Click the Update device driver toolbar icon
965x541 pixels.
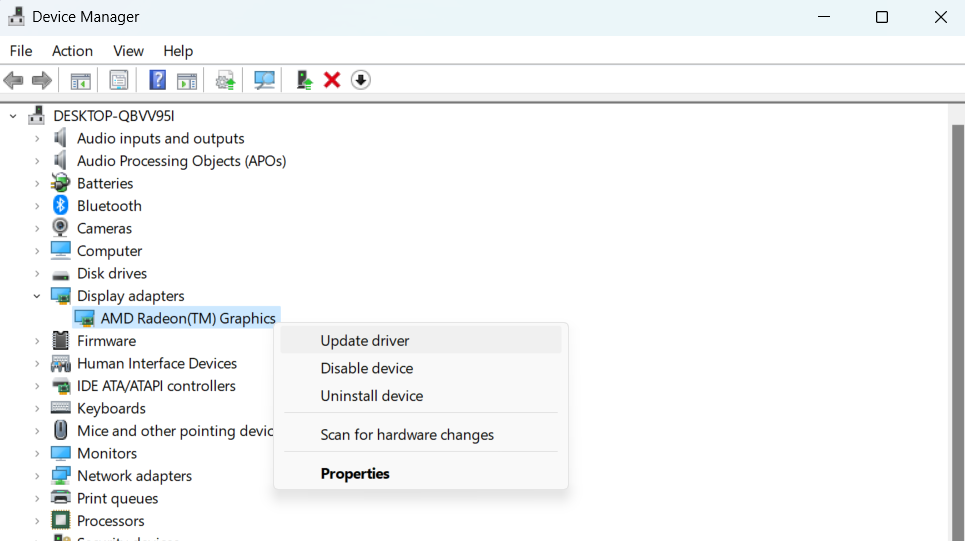(x=225, y=80)
